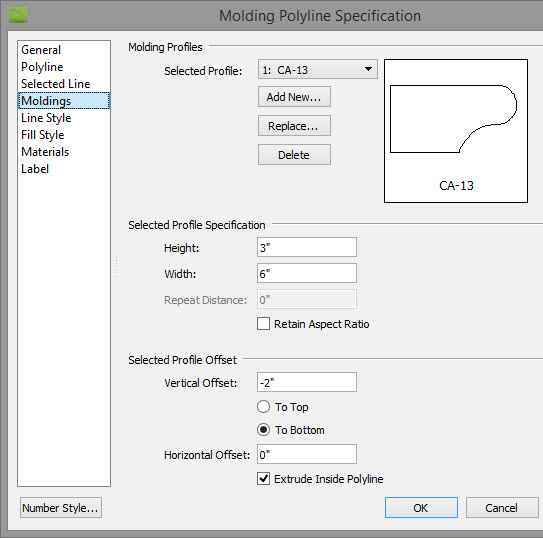543x538 pixels.
Task: Uncheck Extrude Inside Polyline
Action: pyautogui.click(x=263, y=479)
